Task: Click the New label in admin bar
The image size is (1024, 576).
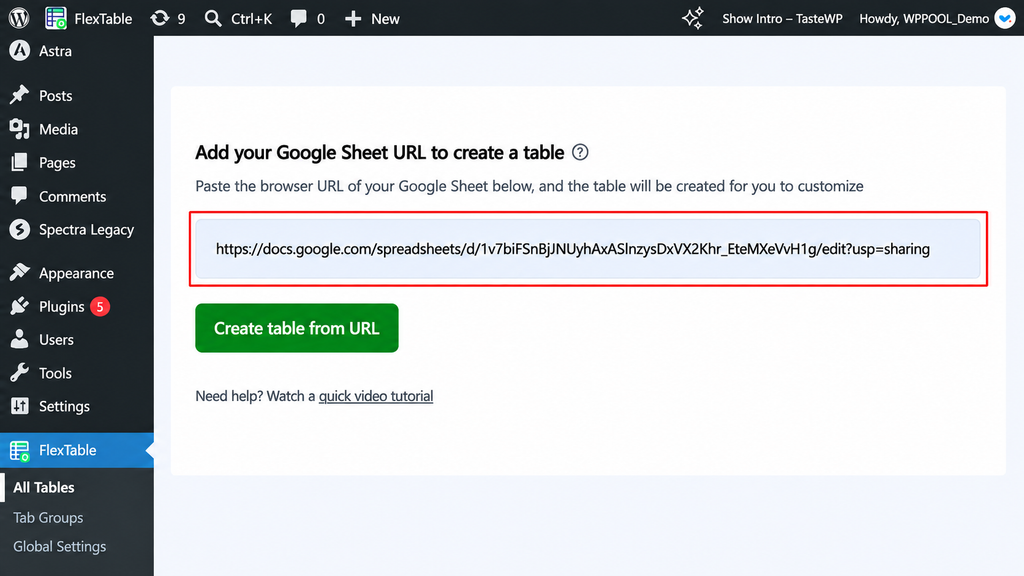Action: [x=385, y=18]
